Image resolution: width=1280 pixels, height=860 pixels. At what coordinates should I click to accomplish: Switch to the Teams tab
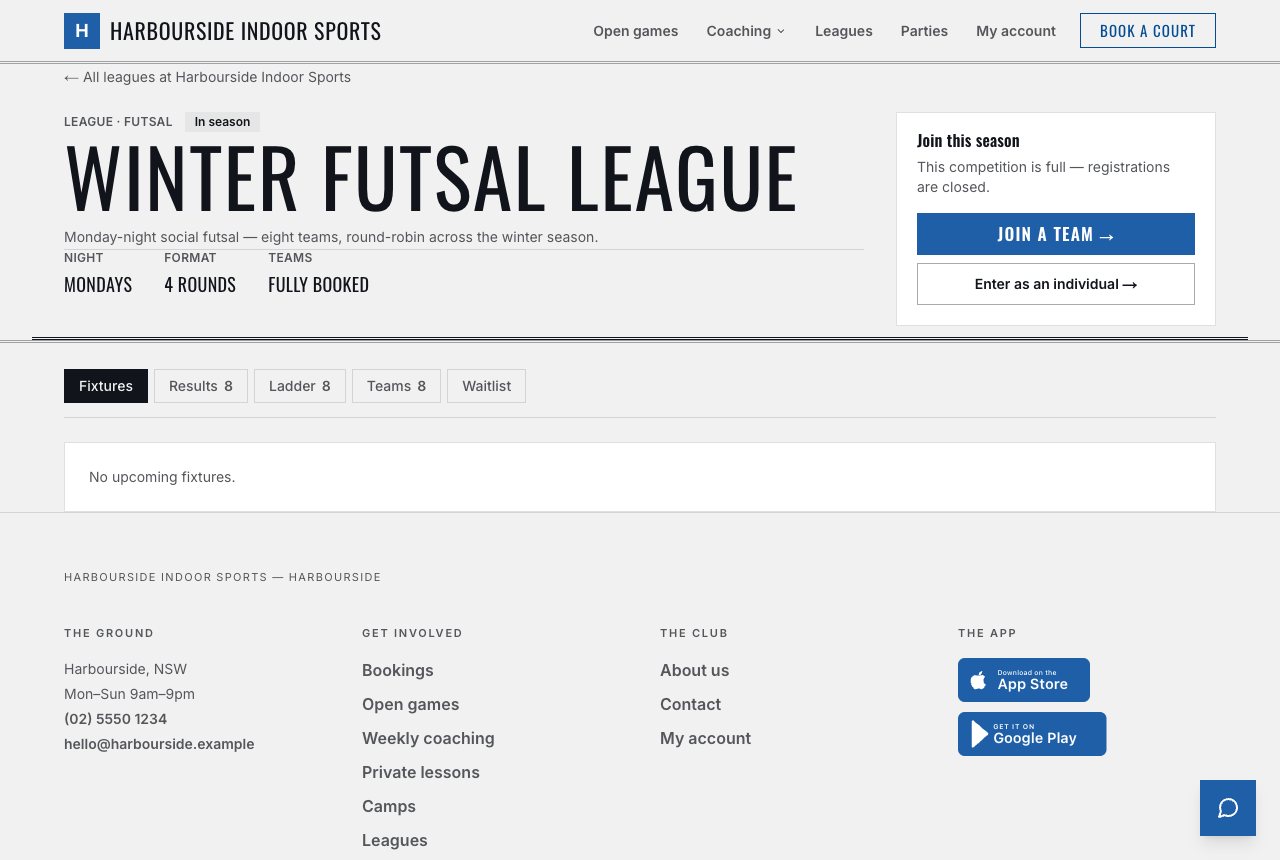(x=396, y=386)
